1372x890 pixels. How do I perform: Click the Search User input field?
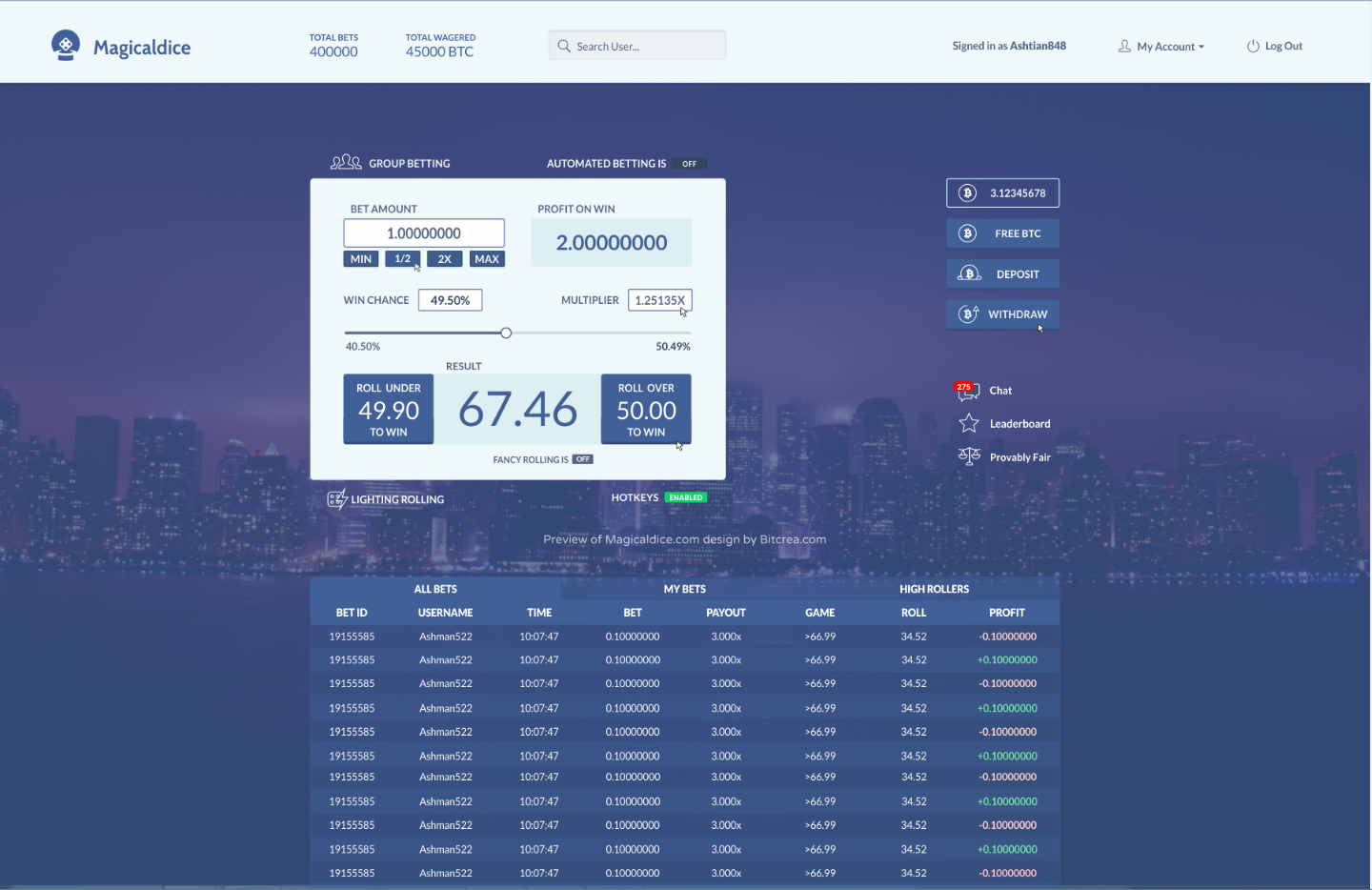(637, 46)
